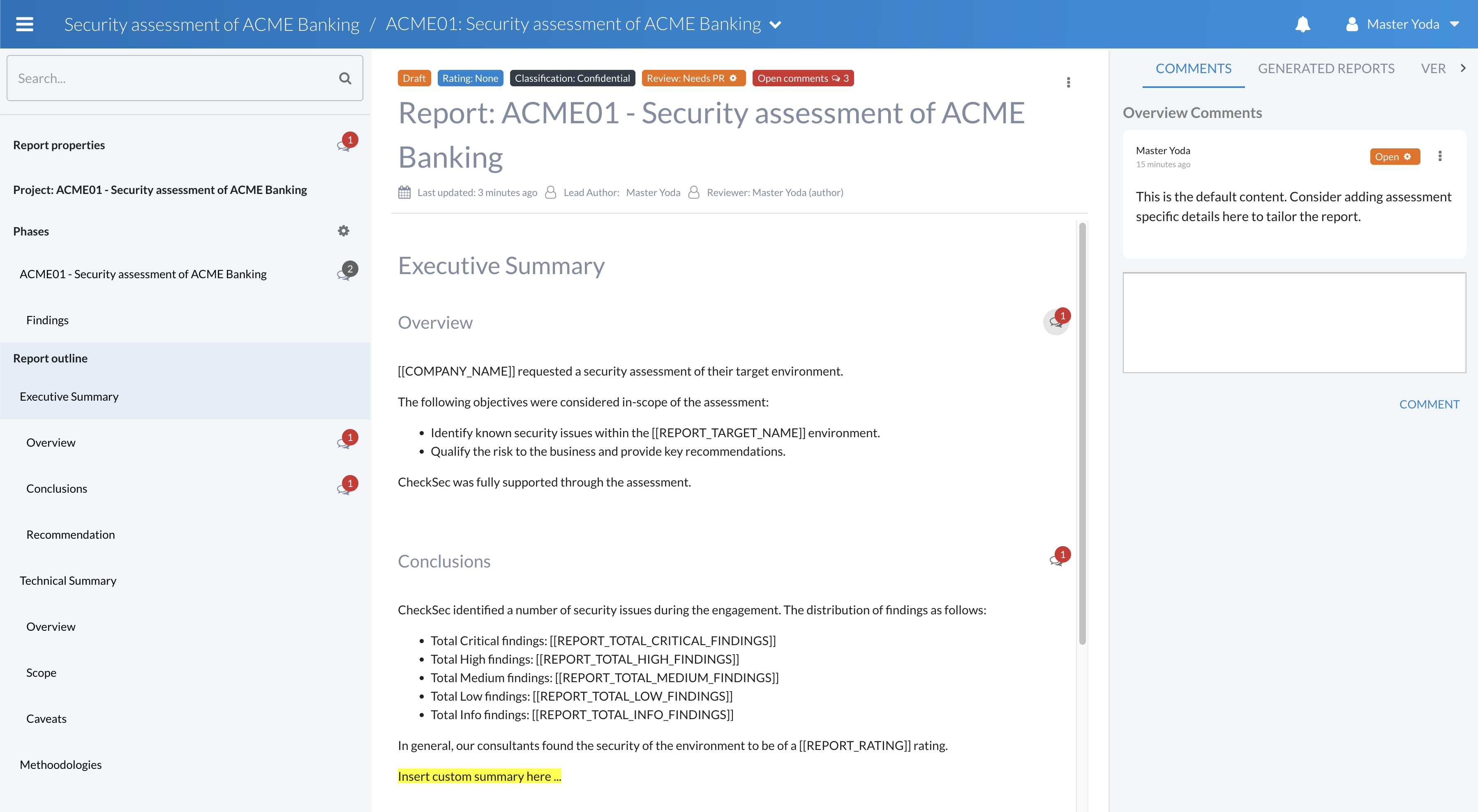Click the document vertical scrollbar

(x=1082, y=434)
